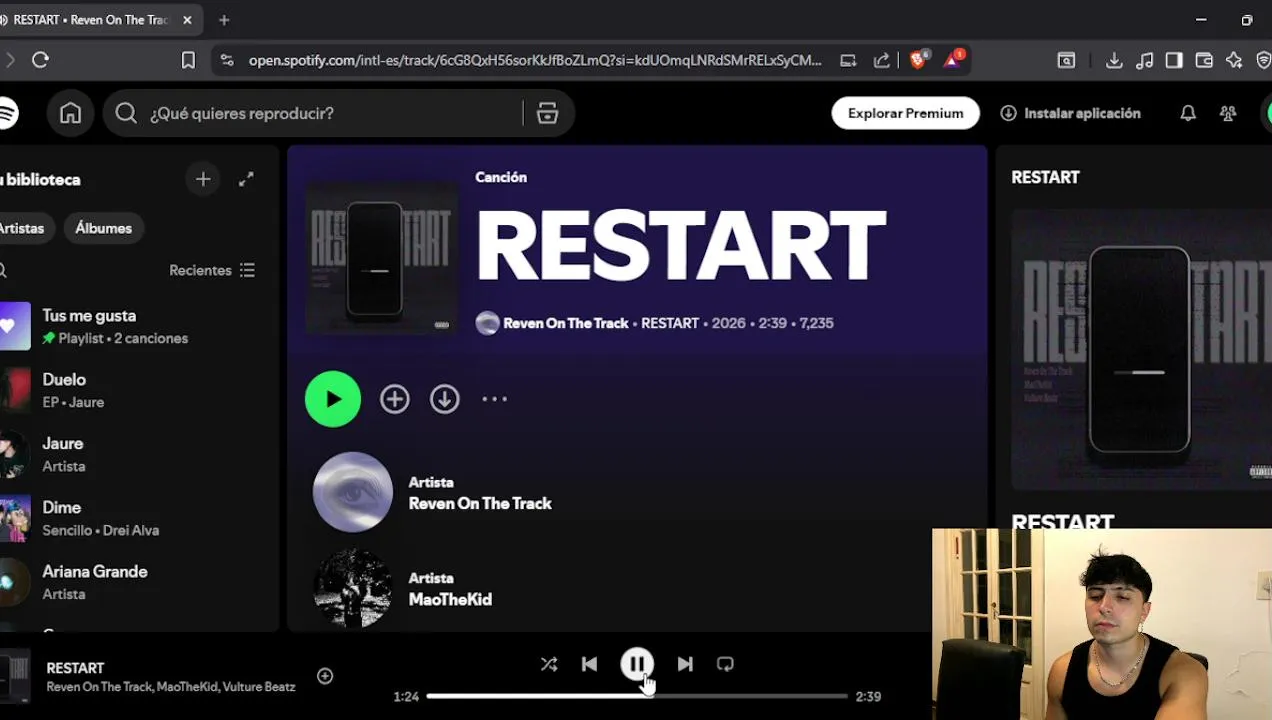This screenshot has width=1272, height=720.
Task: Open Tus me gusta playlist
Action: click(x=135, y=326)
